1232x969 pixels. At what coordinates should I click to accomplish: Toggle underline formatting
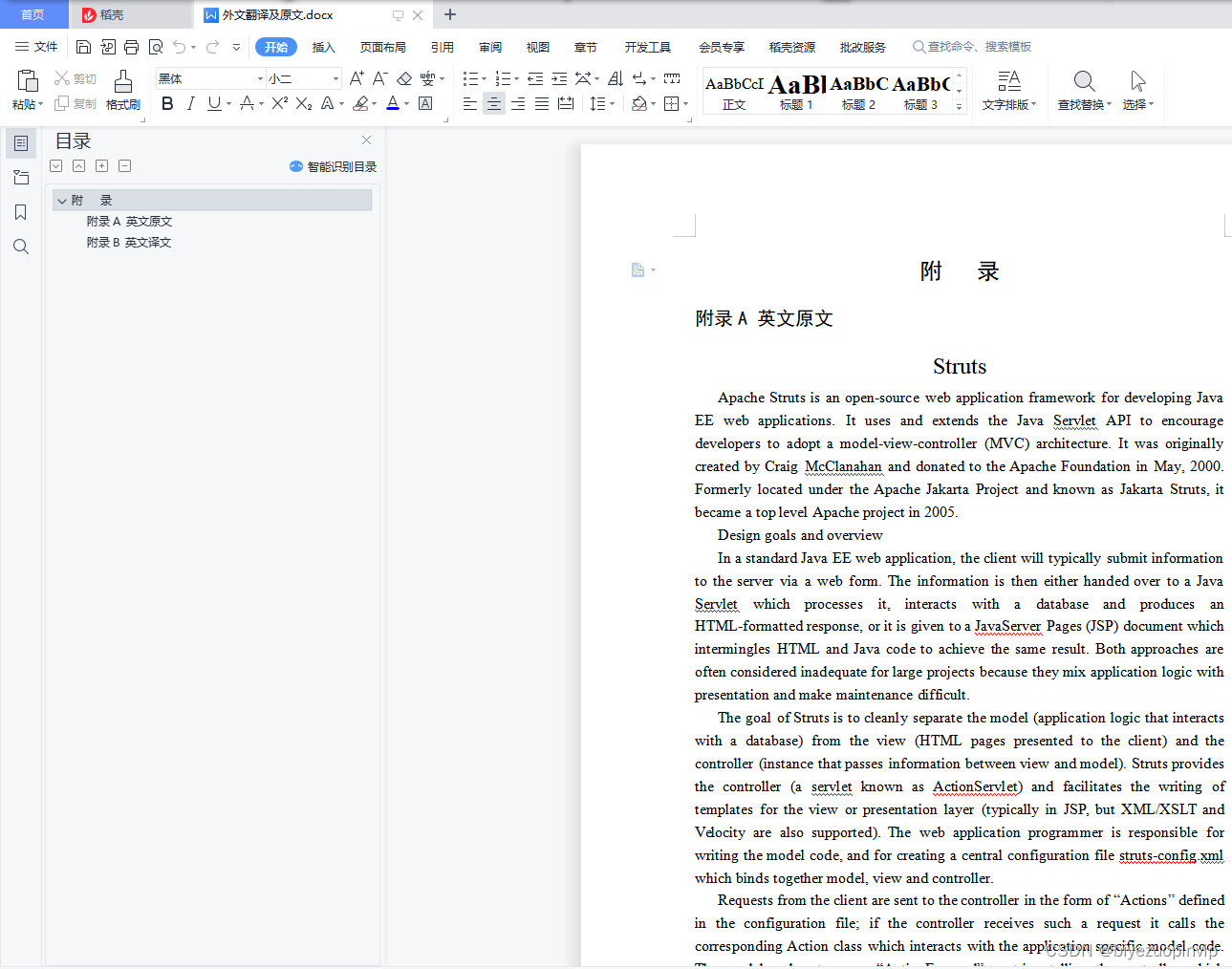(214, 103)
